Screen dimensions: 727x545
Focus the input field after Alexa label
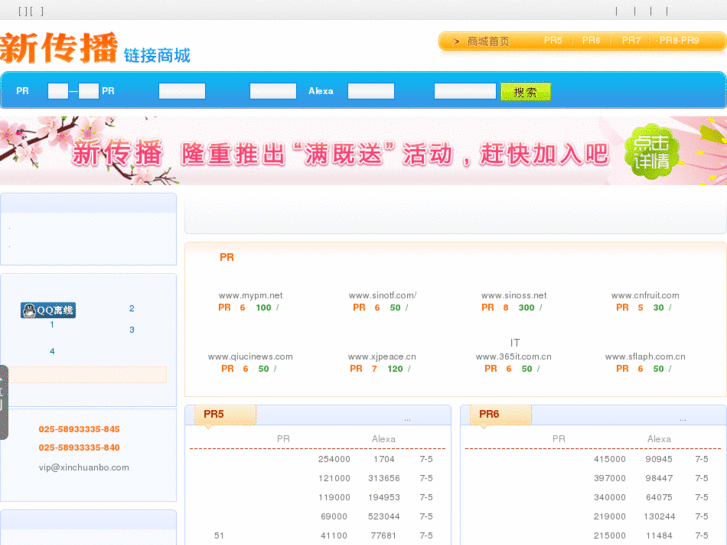[371, 91]
